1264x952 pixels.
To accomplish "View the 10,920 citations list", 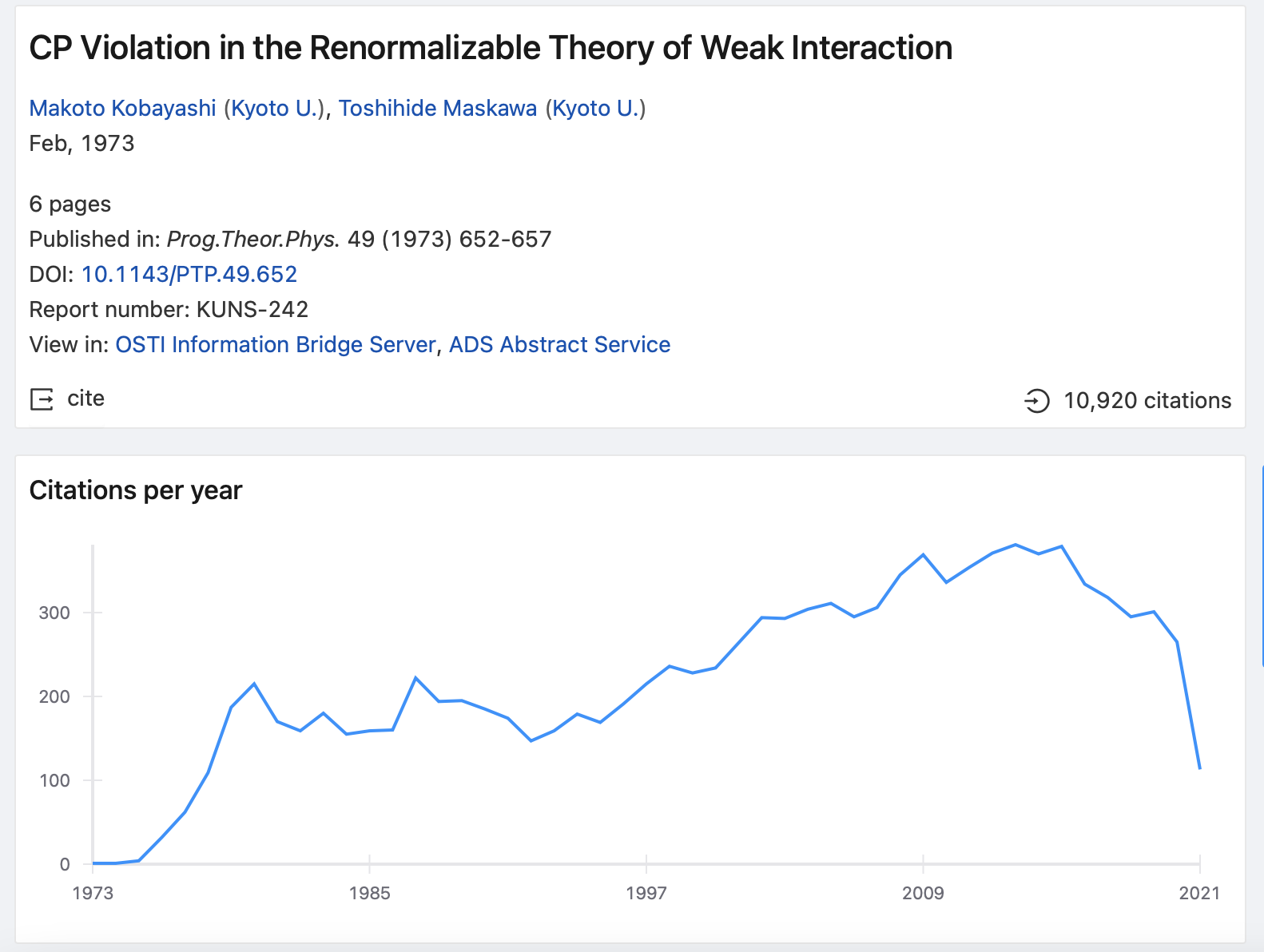I will pos(1147,400).
